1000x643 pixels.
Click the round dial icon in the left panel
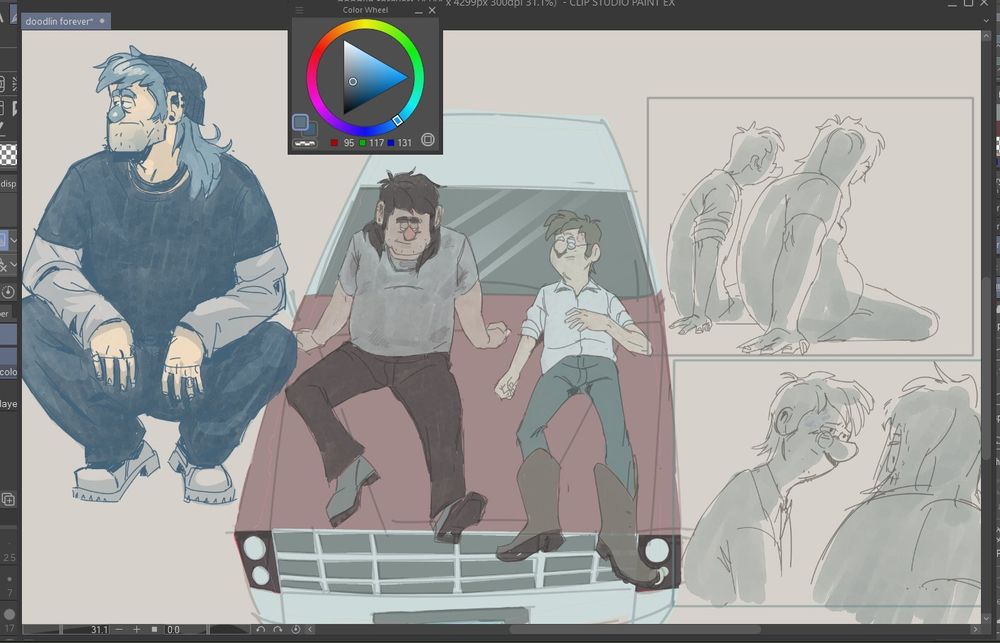coord(8,292)
